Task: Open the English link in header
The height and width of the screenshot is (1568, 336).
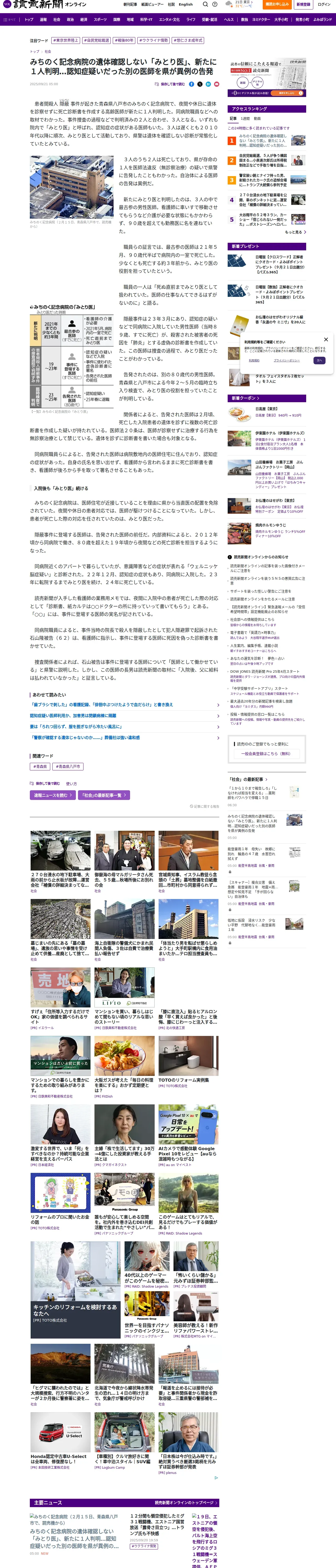Action: pos(186,4)
